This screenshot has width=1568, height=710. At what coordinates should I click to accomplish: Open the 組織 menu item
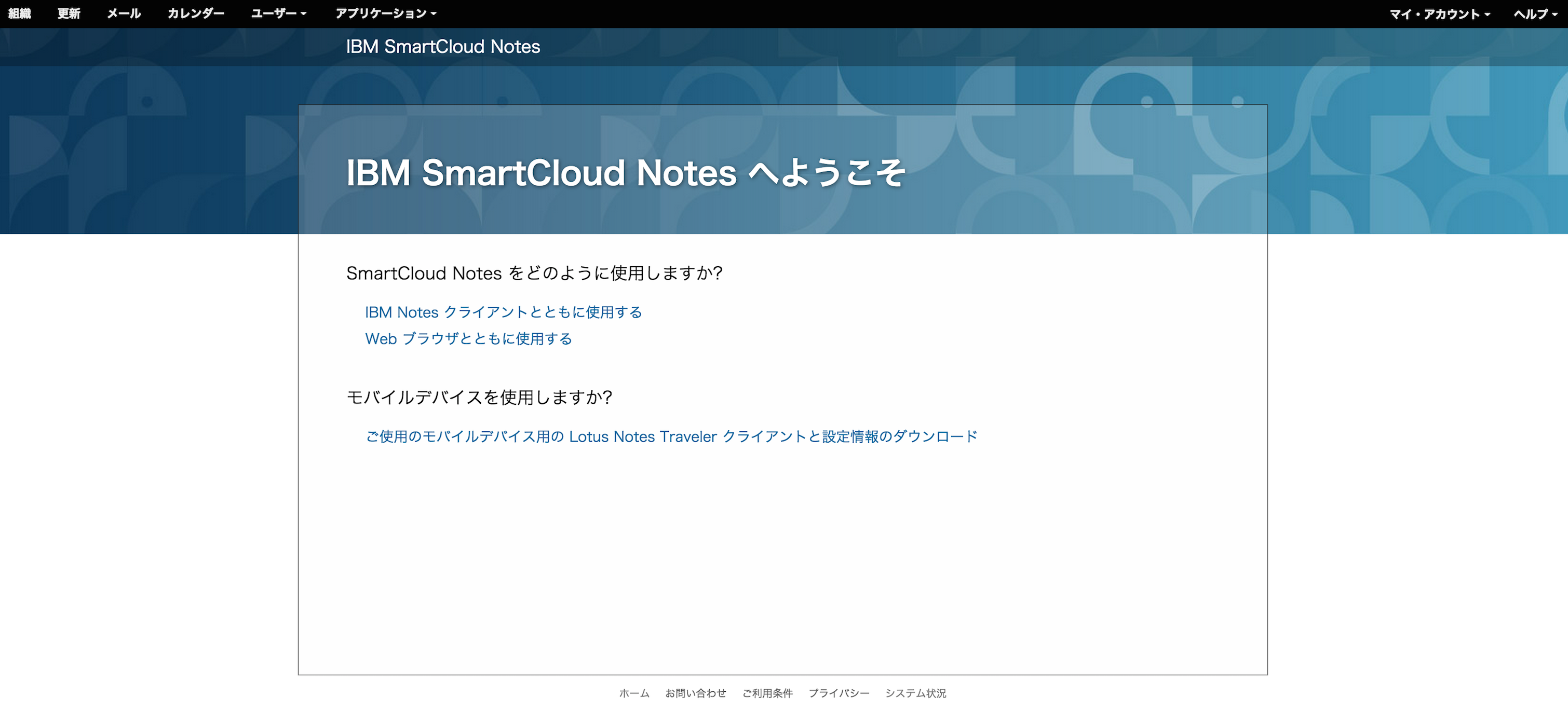coord(20,13)
